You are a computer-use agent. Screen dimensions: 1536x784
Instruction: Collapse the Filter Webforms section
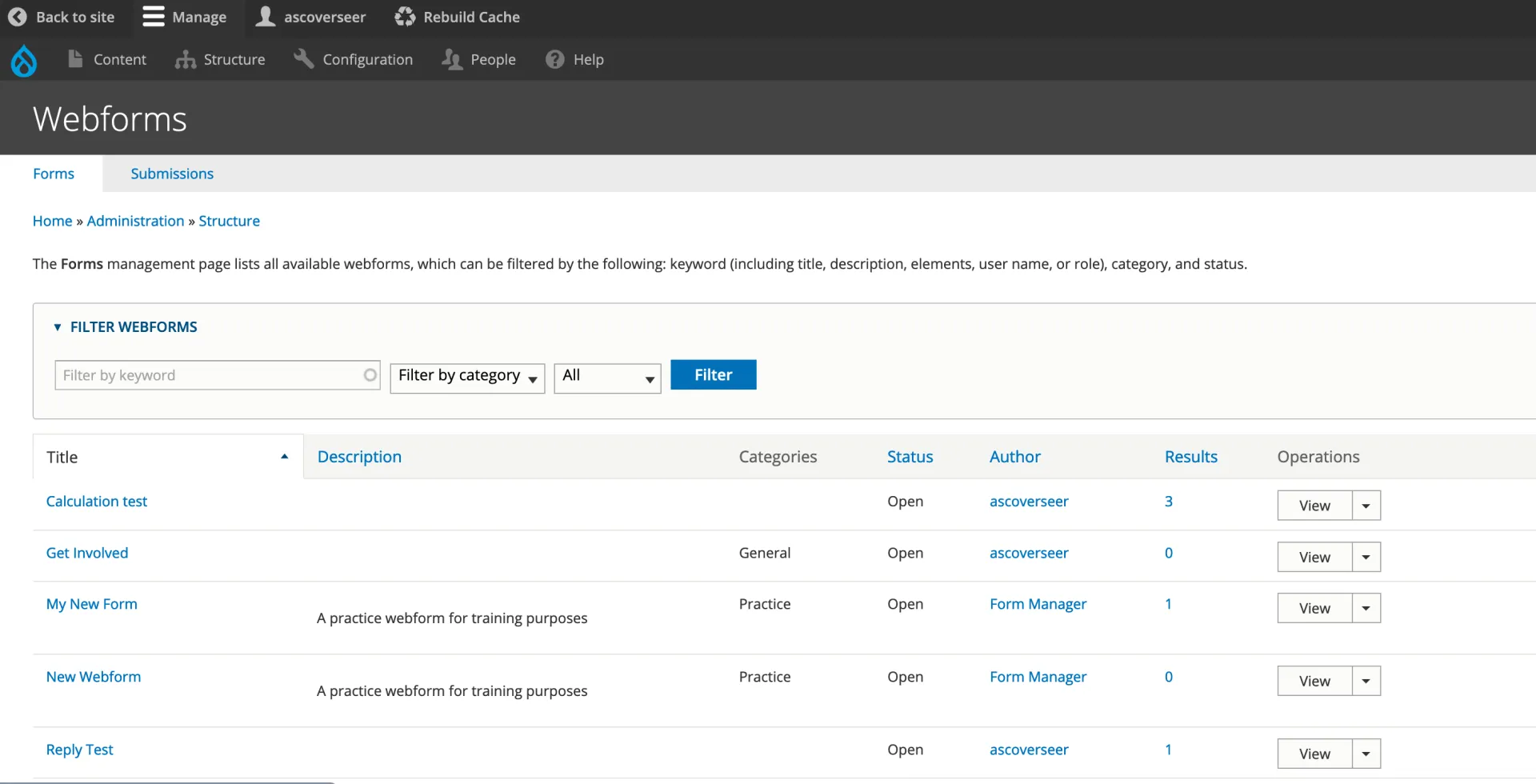(125, 326)
